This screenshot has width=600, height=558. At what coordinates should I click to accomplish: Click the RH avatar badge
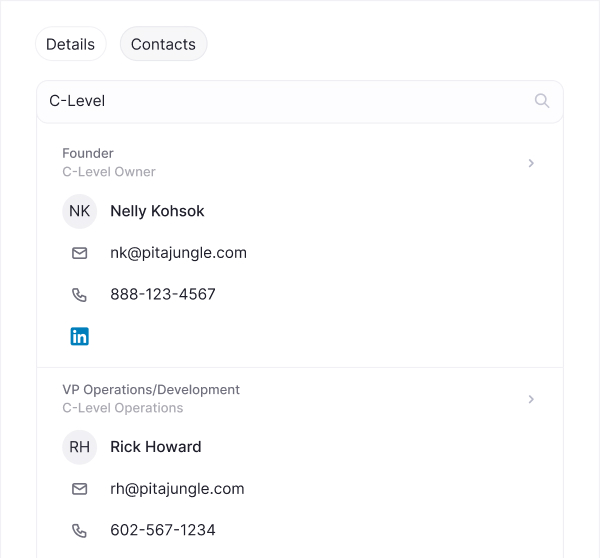click(79, 447)
